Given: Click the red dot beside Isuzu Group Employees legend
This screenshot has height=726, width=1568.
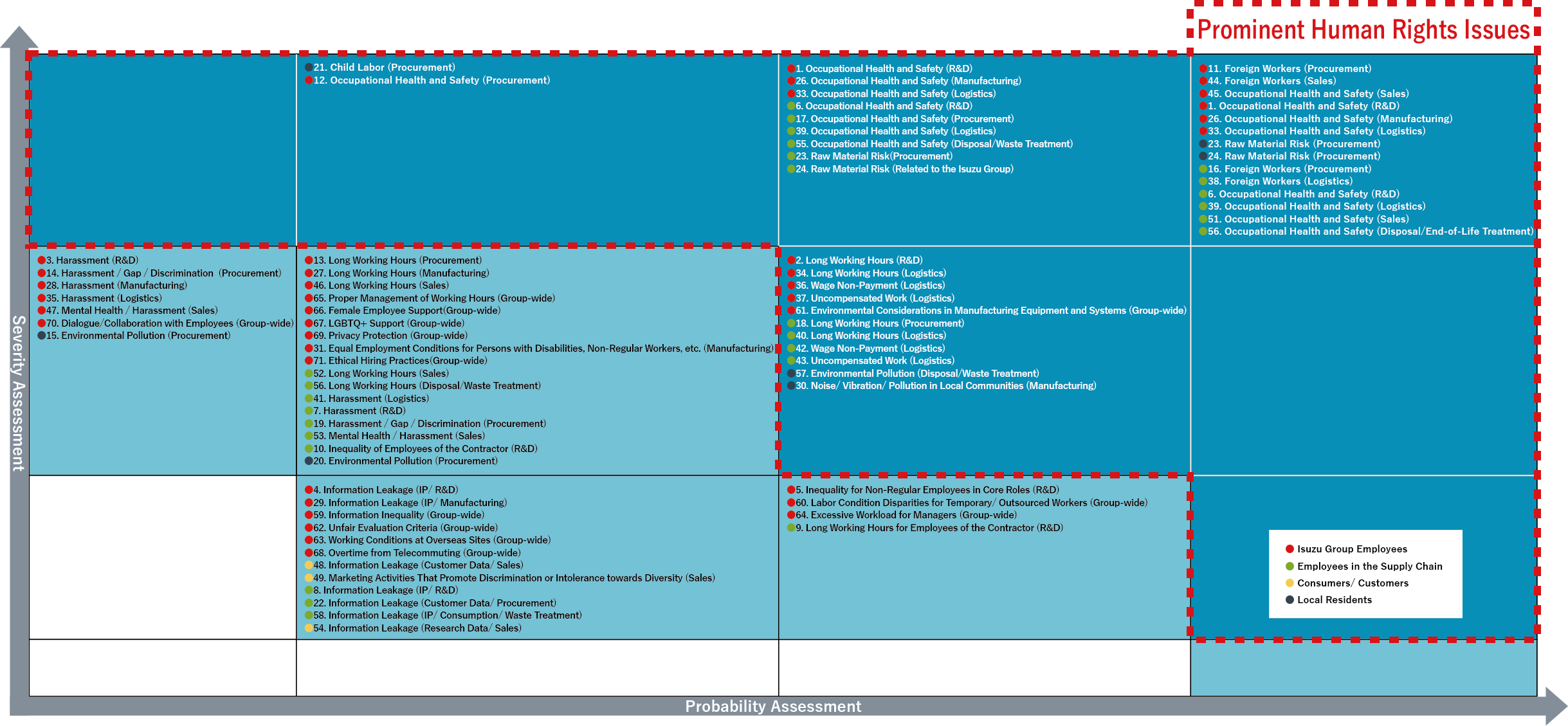Looking at the screenshot, I should pyautogui.click(x=1290, y=549).
